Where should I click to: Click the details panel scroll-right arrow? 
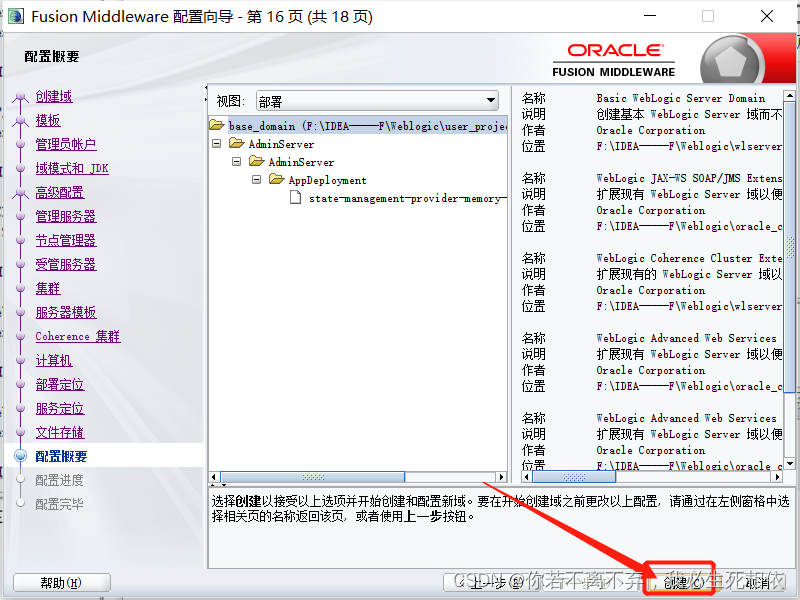click(x=778, y=477)
